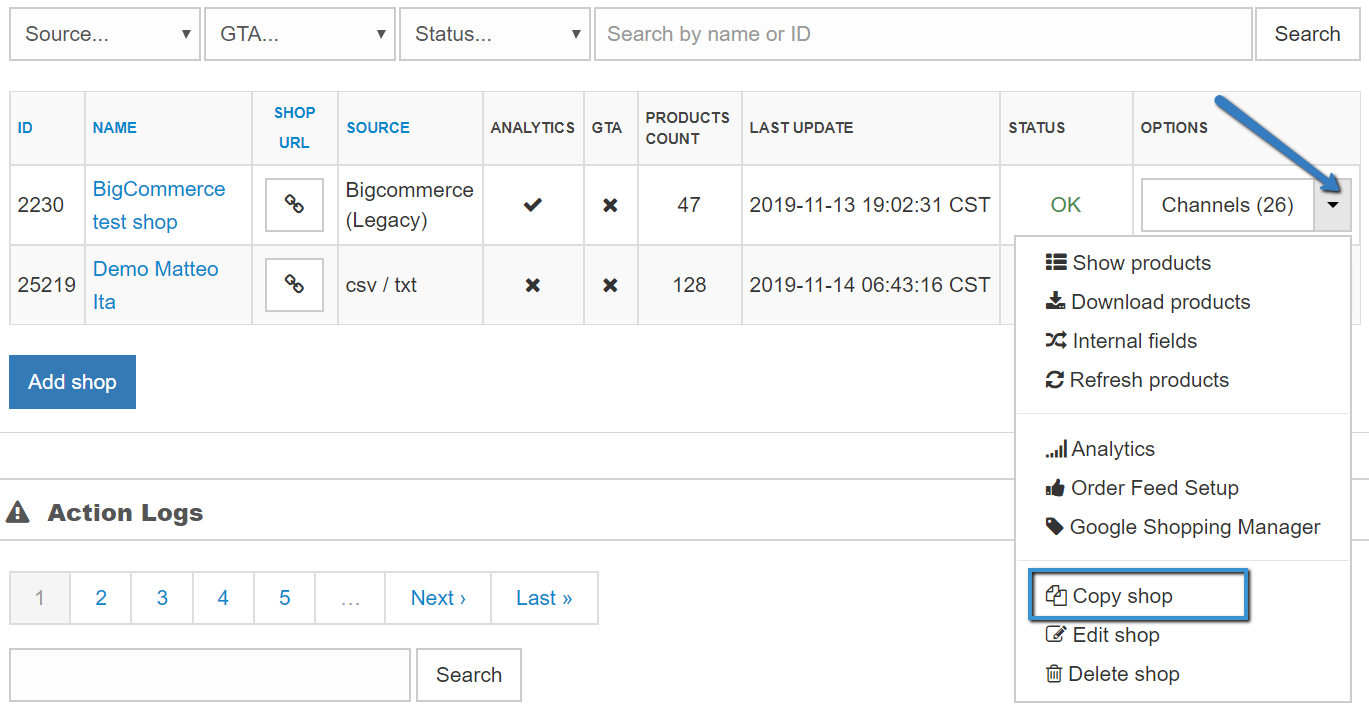Open Analytics from the options menu
Image resolution: width=1369 pixels, height=708 pixels.
pos(1100,449)
